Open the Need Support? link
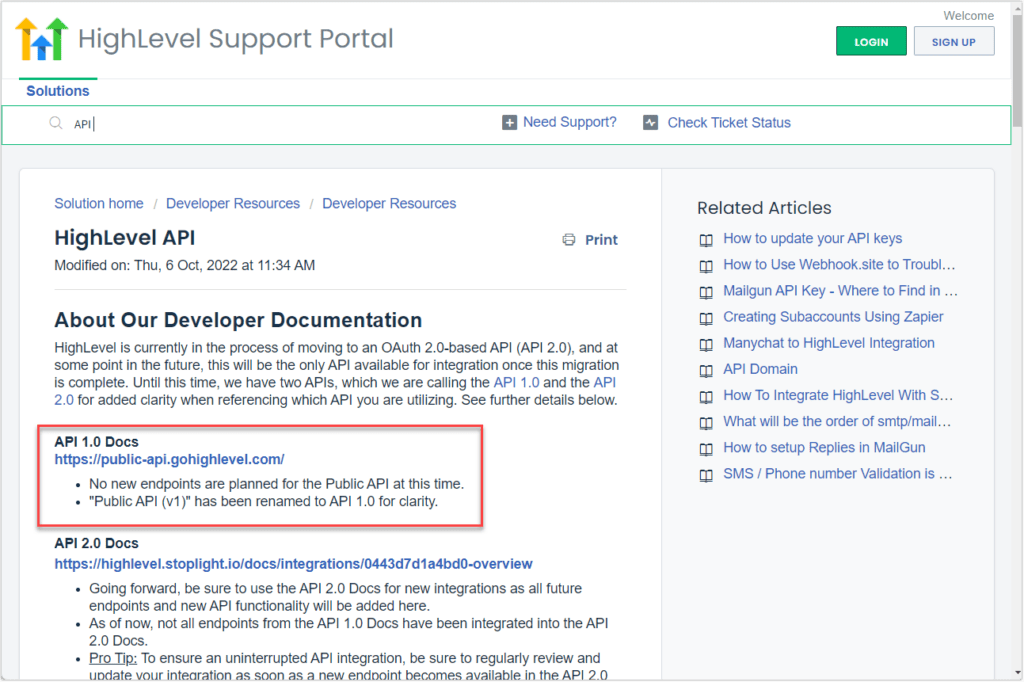This screenshot has height=682, width=1024. coord(569,122)
